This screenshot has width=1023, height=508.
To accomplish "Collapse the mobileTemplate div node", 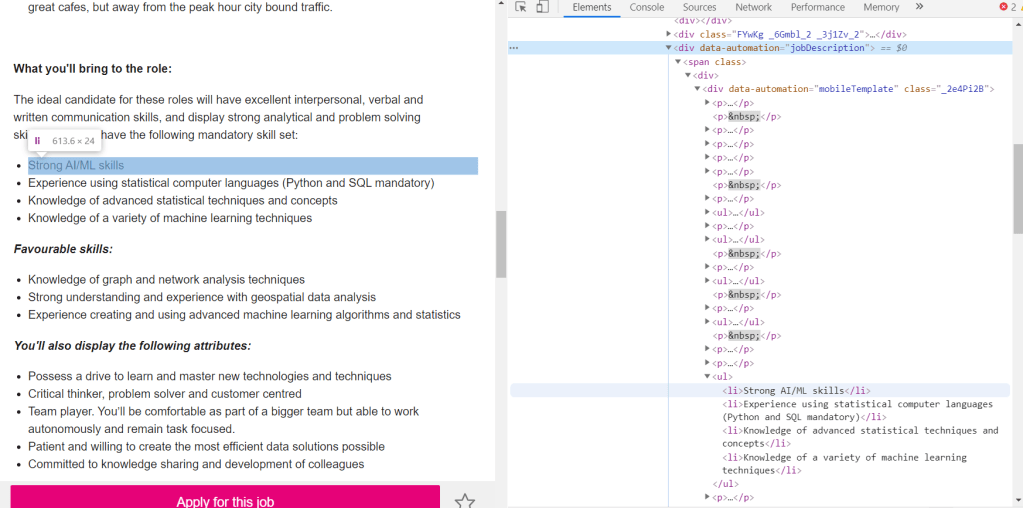I will [698, 89].
